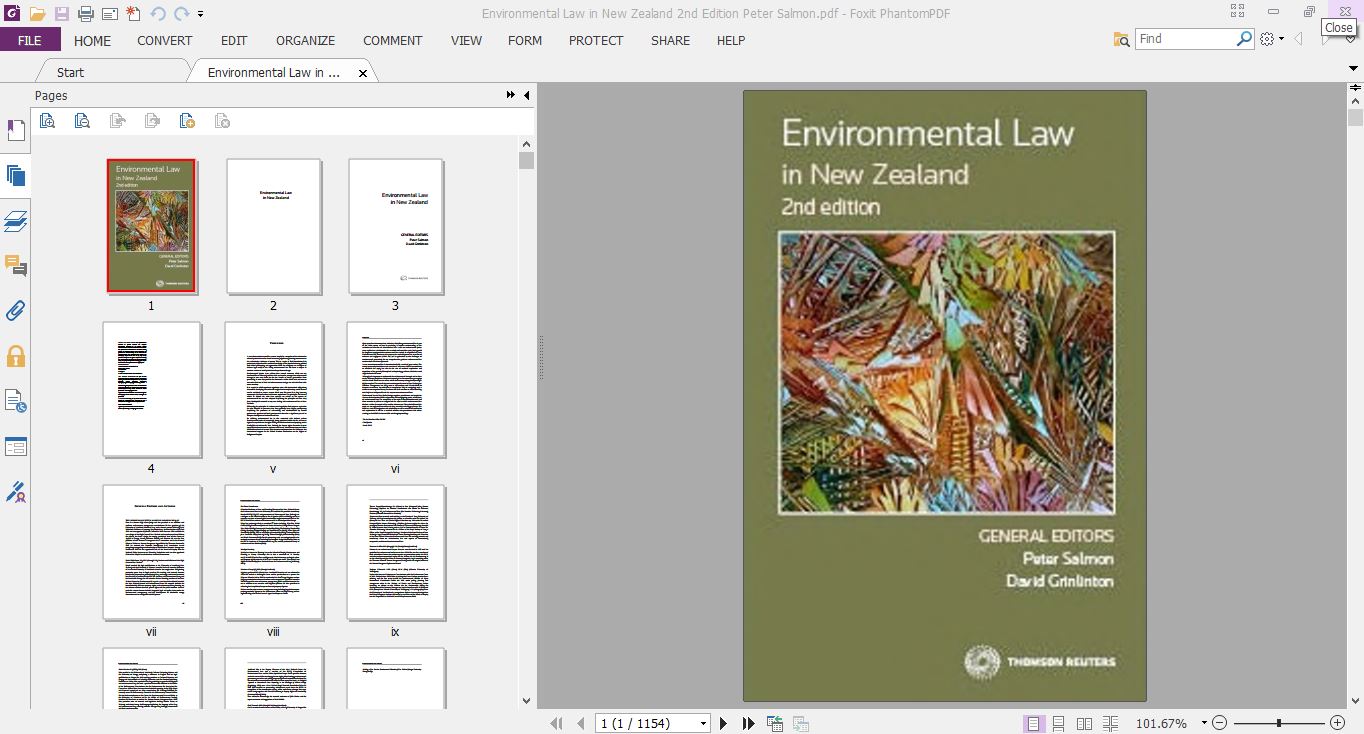The image size is (1364, 734).
Task: Email the document via the envelope icon
Action: (109, 14)
